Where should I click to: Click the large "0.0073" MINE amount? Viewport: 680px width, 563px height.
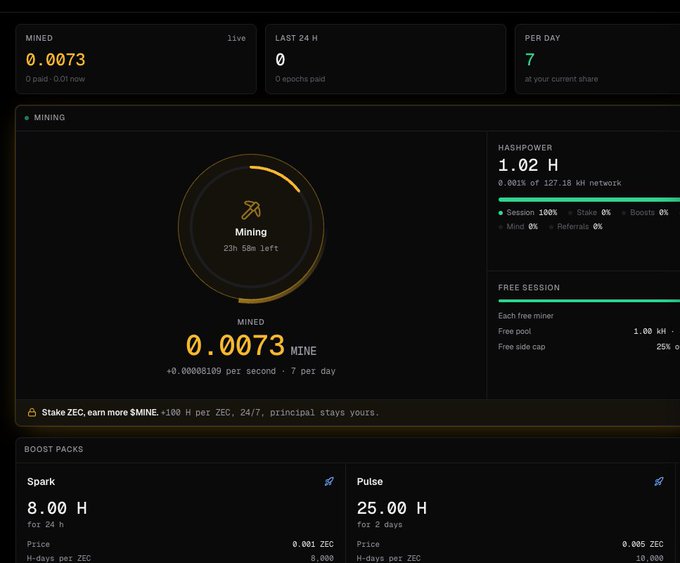[x=235, y=345]
